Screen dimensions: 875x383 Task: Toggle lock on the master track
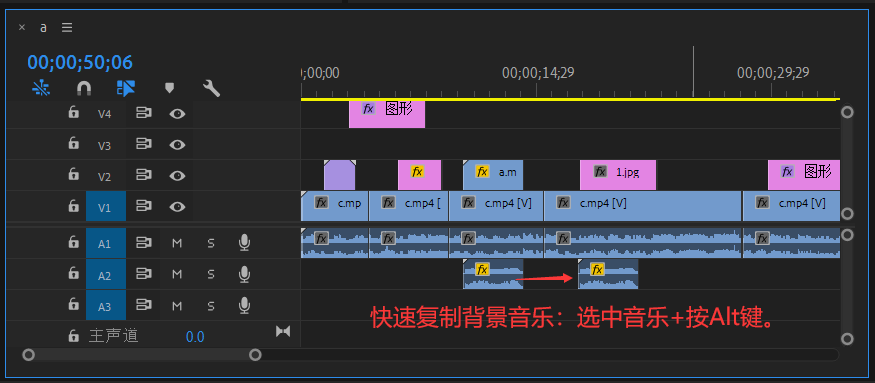tap(73, 336)
